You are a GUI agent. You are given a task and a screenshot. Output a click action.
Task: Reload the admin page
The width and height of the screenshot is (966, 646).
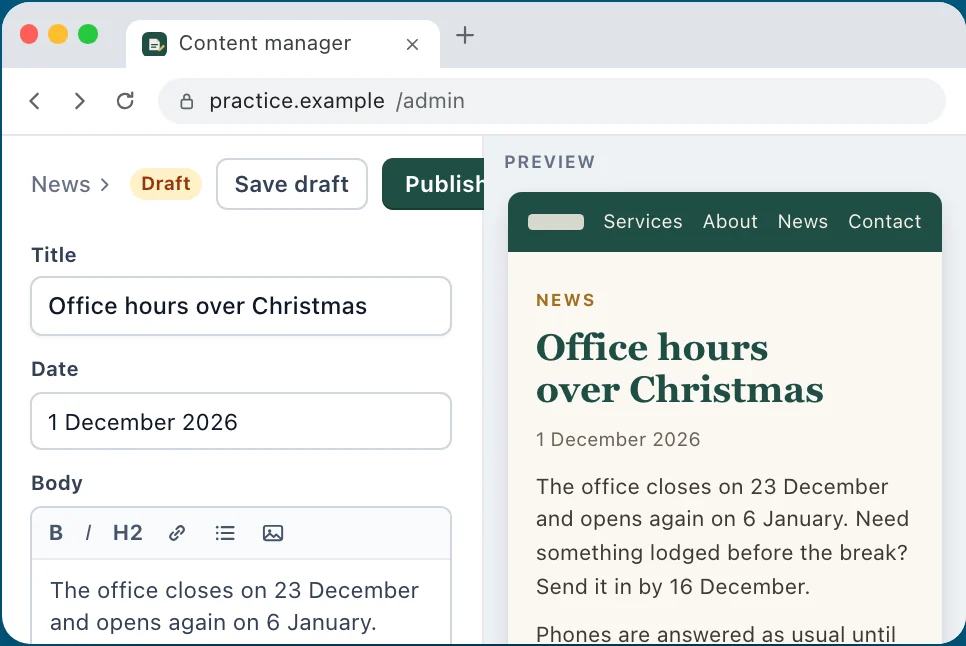click(x=125, y=101)
